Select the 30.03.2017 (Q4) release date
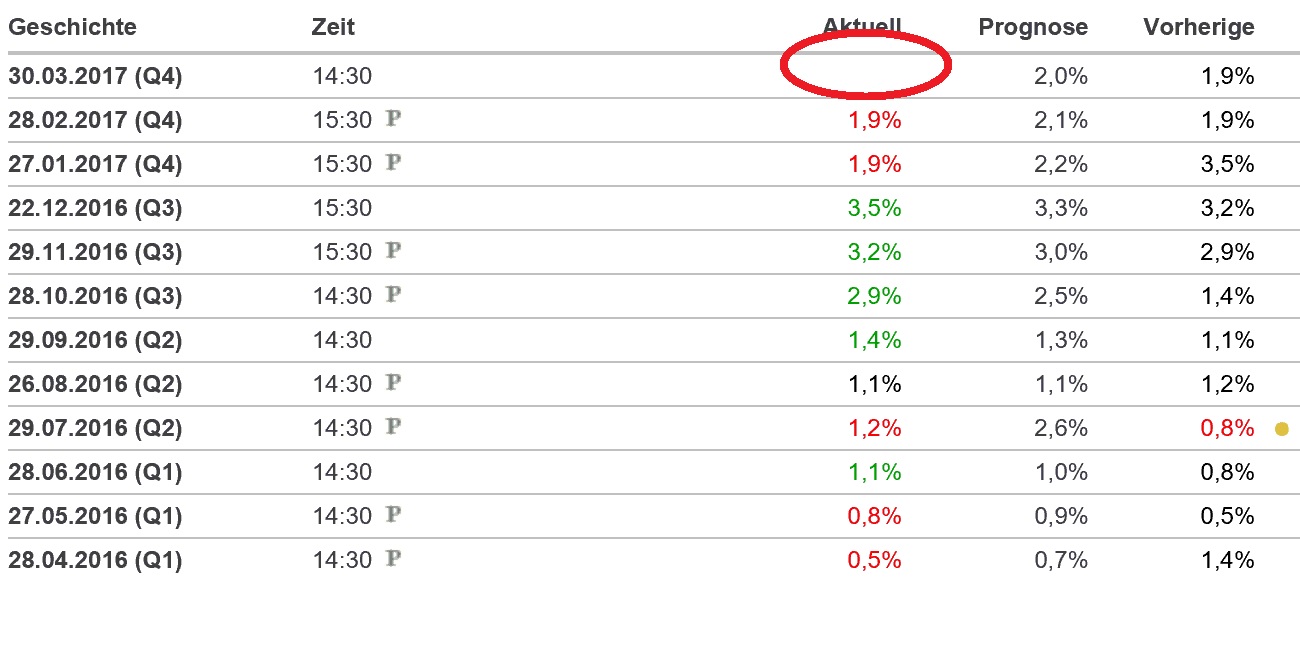1300x647 pixels. tap(95, 76)
